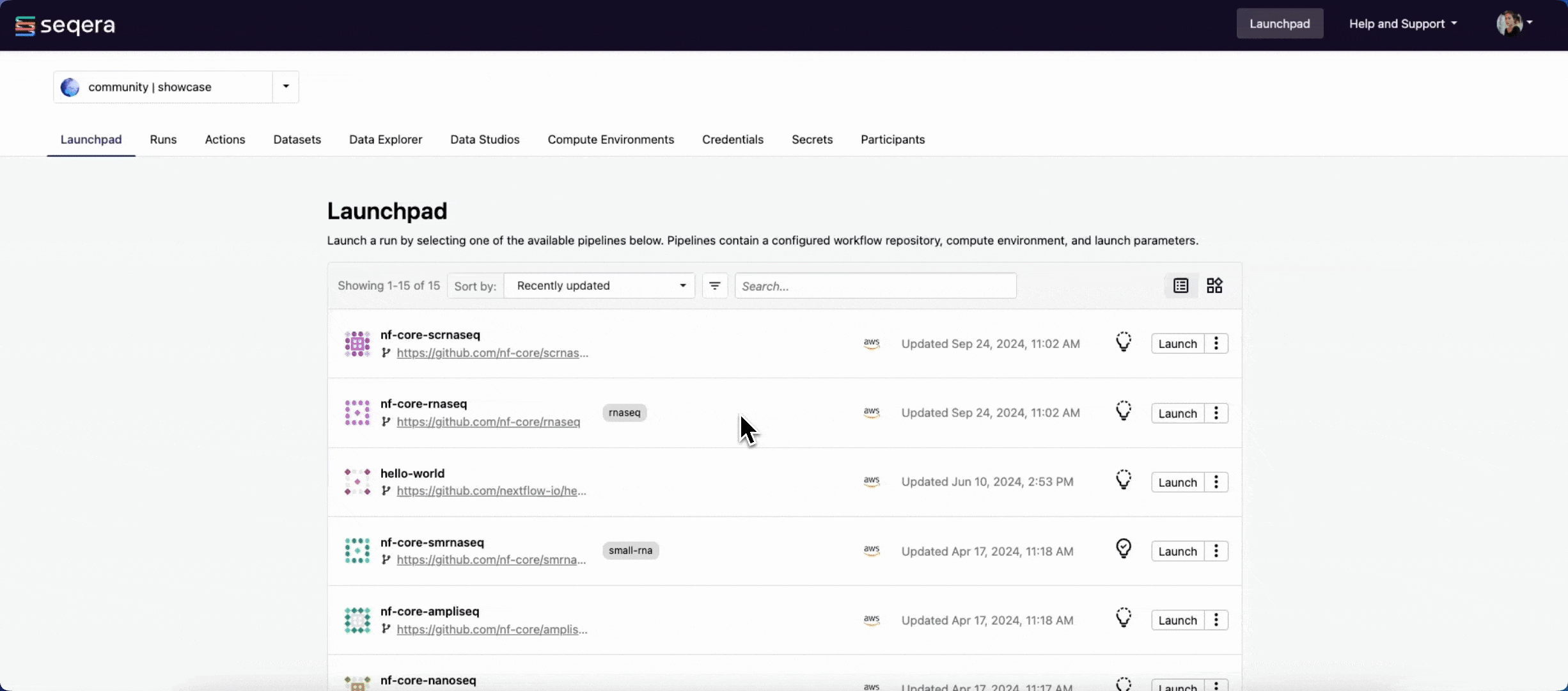Click the lightbulb icon for nf-core-smrnaseq
The width and height of the screenshot is (1568, 691).
(x=1123, y=549)
